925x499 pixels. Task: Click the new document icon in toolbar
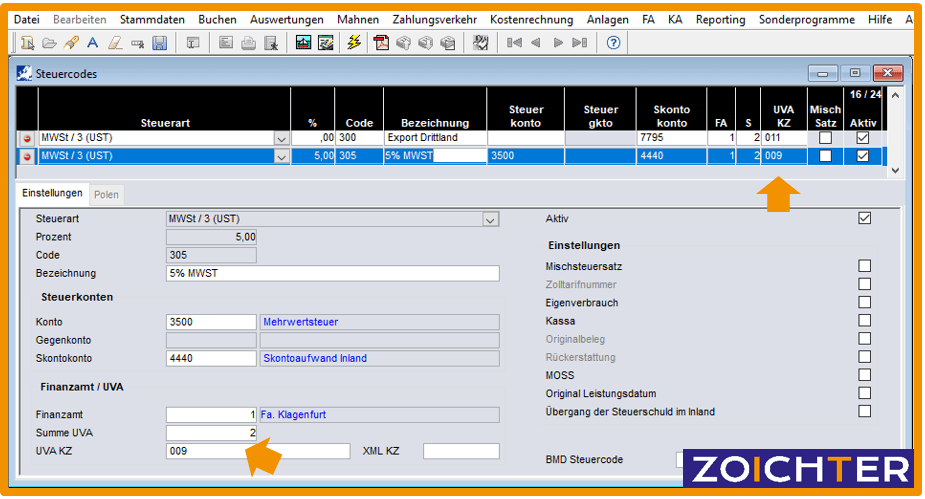click(28, 43)
